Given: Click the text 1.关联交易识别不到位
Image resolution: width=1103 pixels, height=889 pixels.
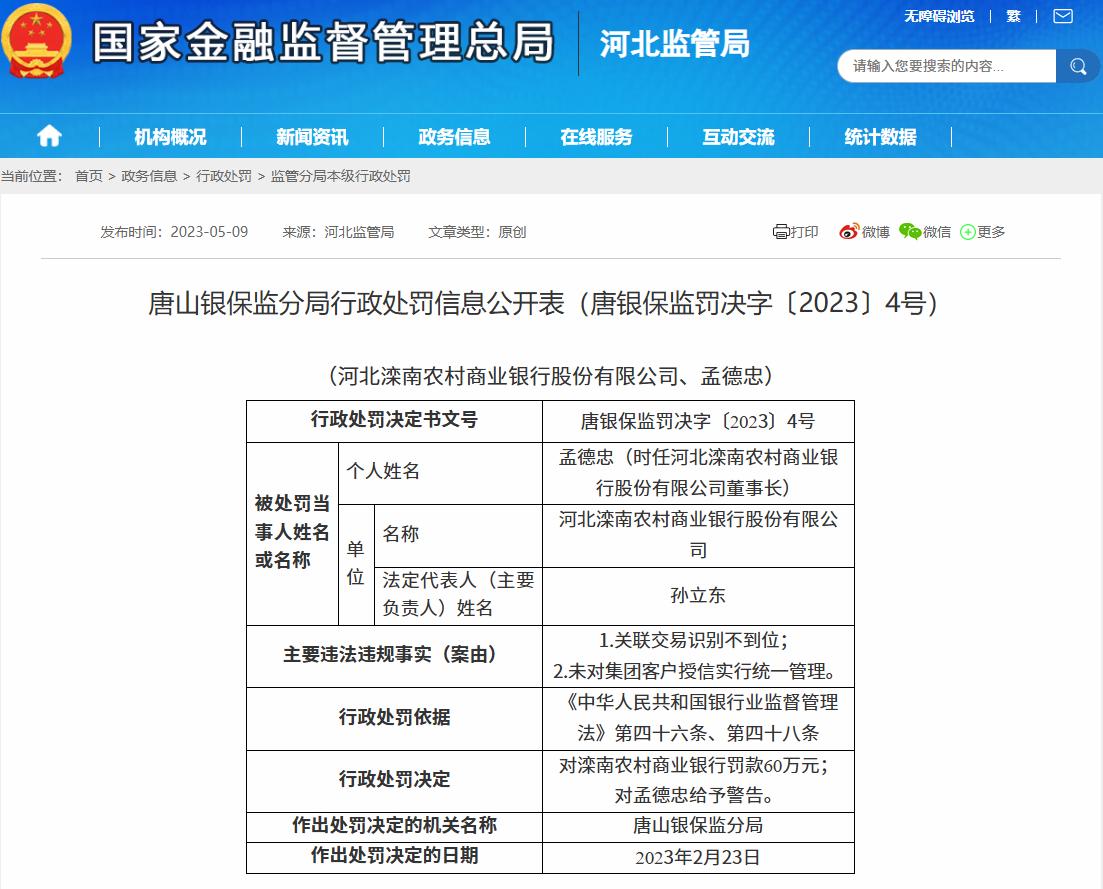Looking at the screenshot, I should [694, 640].
